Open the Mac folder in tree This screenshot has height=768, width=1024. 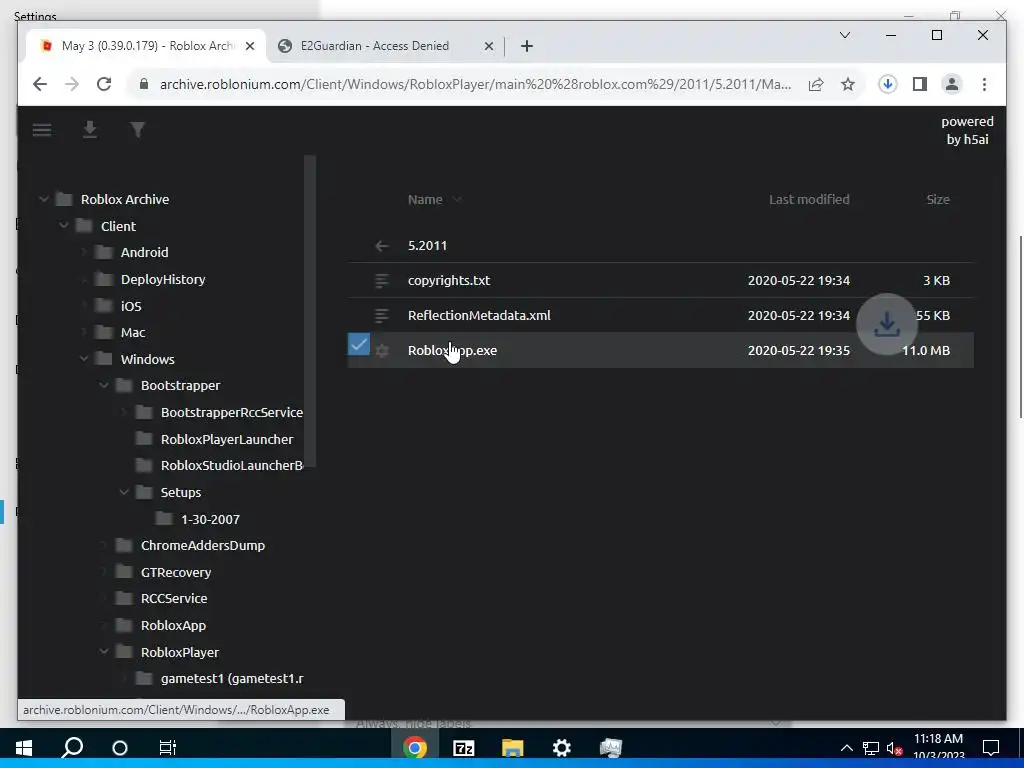click(133, 332)
